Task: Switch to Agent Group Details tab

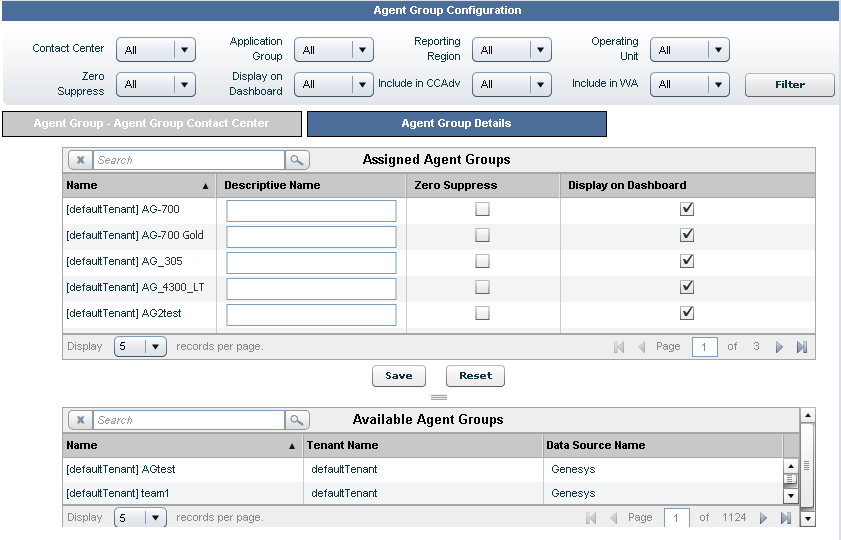Action: pyautogui.click(x=457, y=124)
